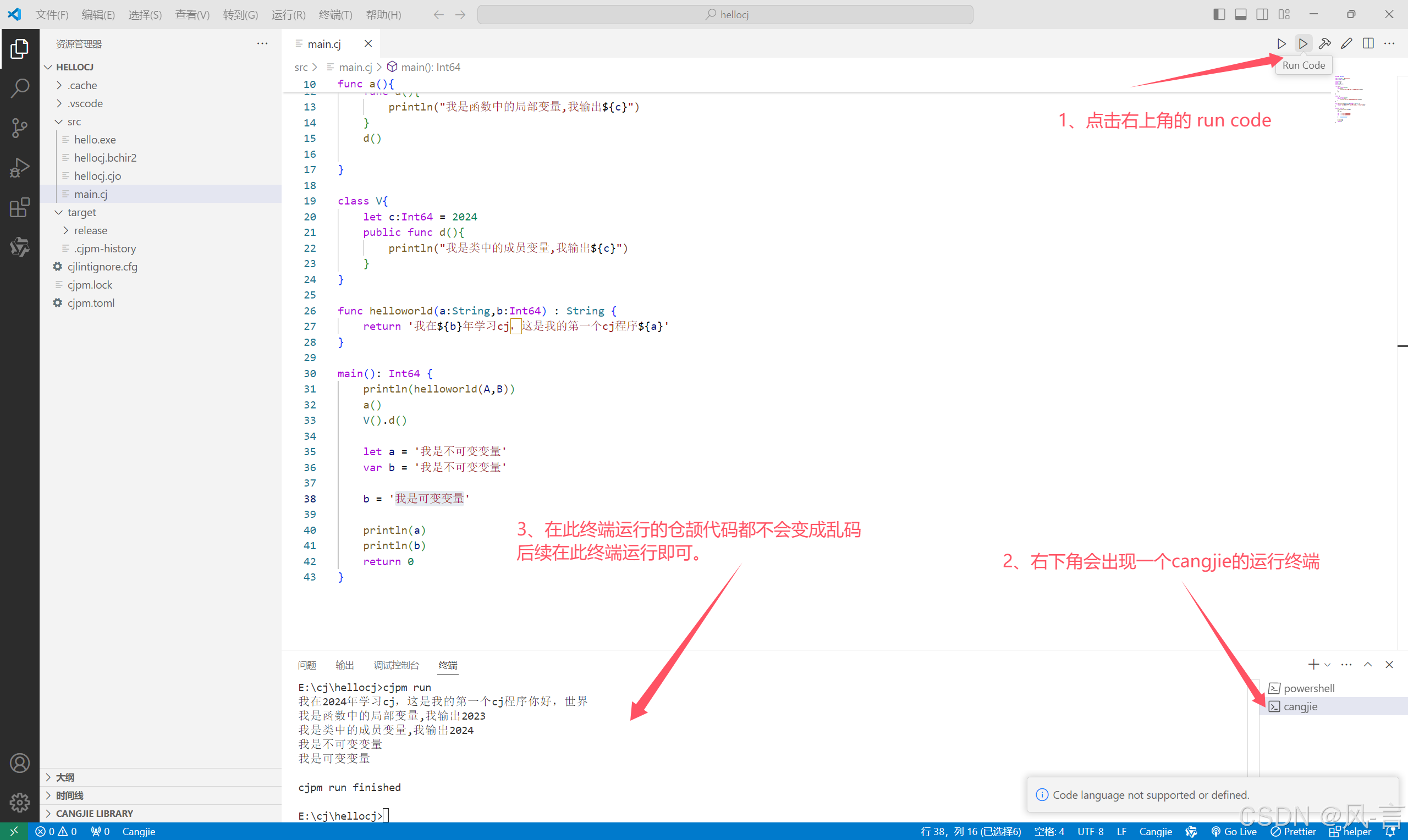Open the 终端(T) menu
1408x840 pixels.
335,14
